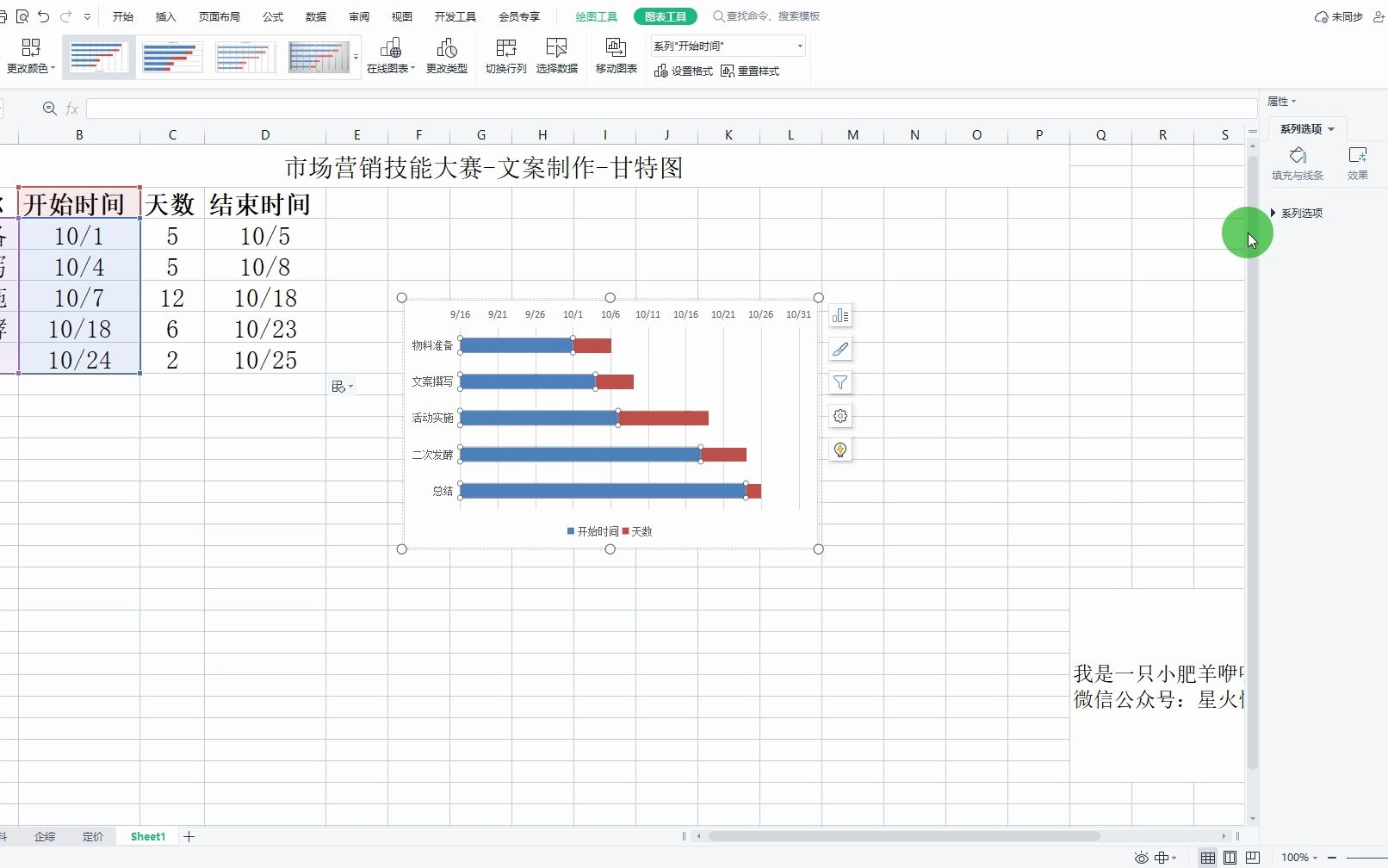Click the chart elements quick button
Screen dimensions: 1388x868
coord(840,316)
